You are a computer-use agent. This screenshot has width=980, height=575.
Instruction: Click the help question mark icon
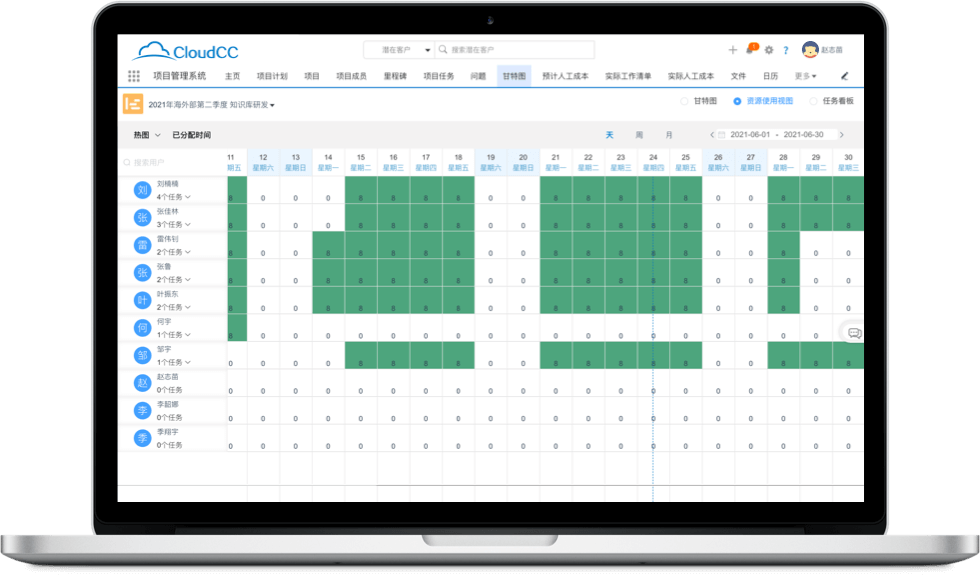point(786,50)
